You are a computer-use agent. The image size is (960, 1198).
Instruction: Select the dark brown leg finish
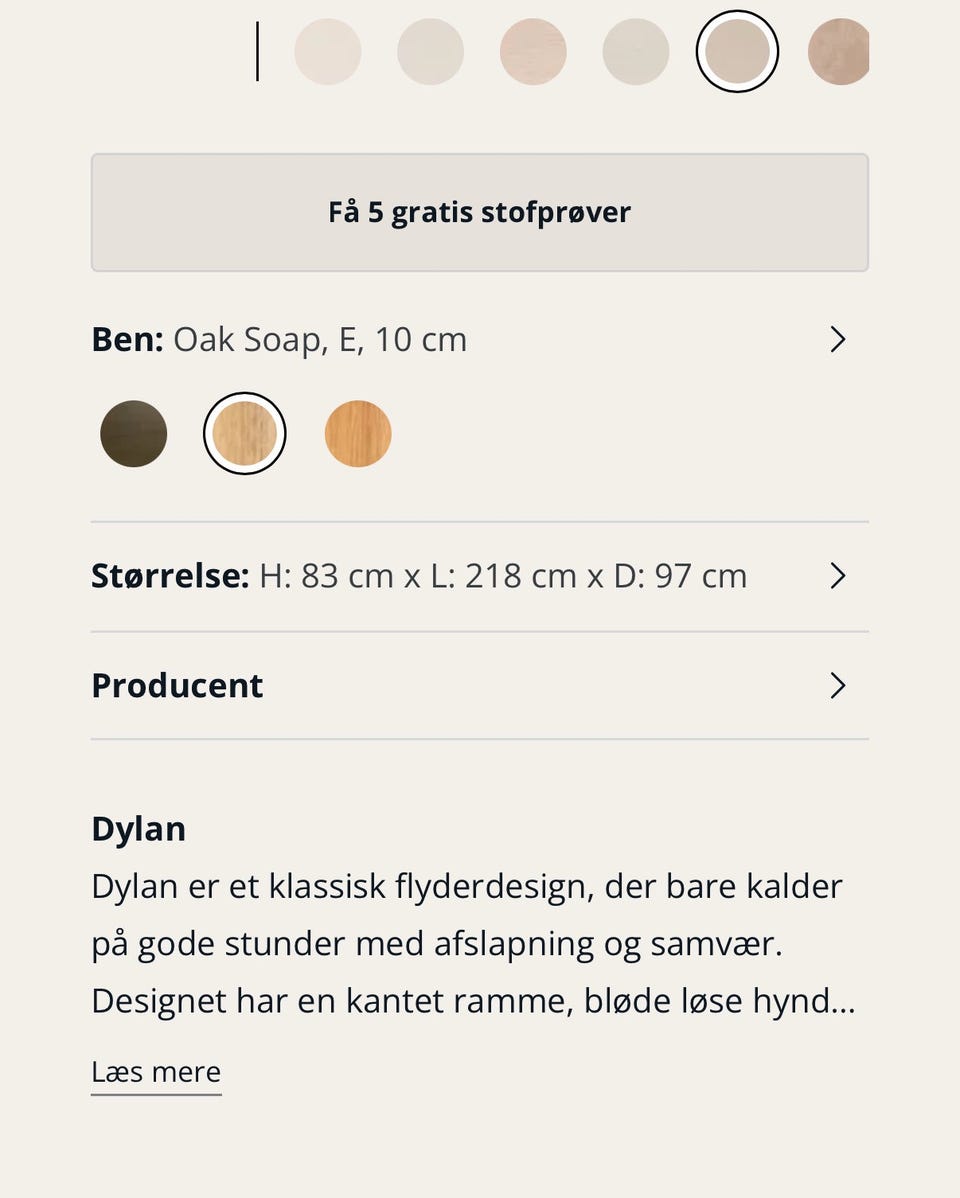pos(134,434)
